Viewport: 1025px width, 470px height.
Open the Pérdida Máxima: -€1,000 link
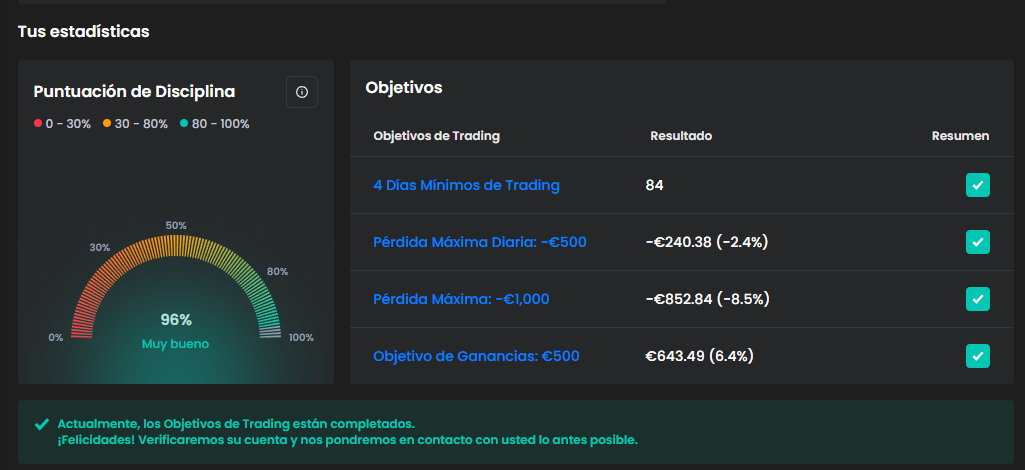point(461,299)
